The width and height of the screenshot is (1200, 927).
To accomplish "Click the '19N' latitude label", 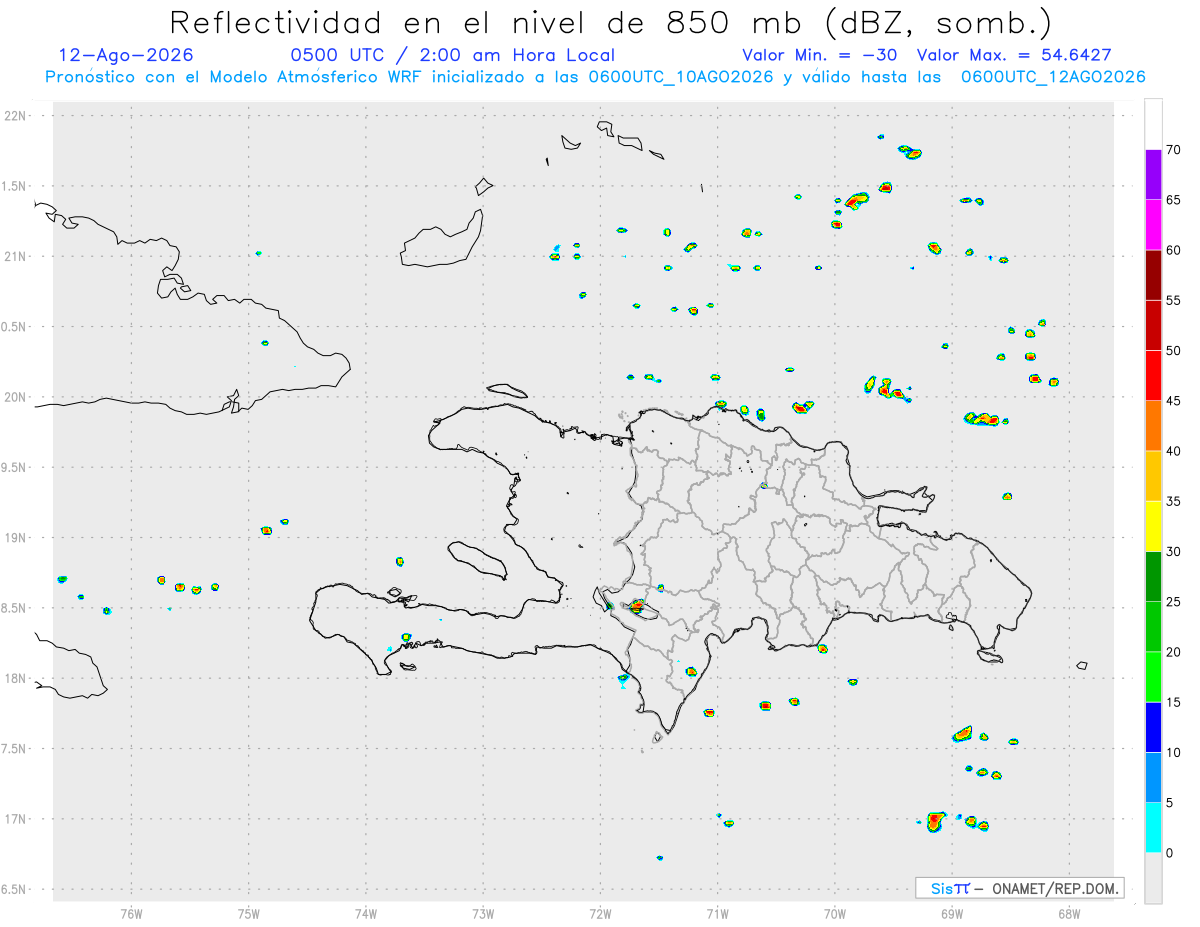I will click(x=15, y=538).
